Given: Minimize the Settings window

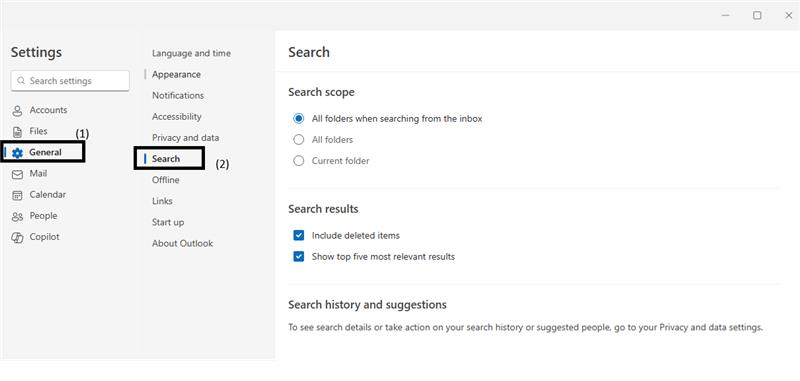Looking at the screenshot, I should [x=726, y=15].
